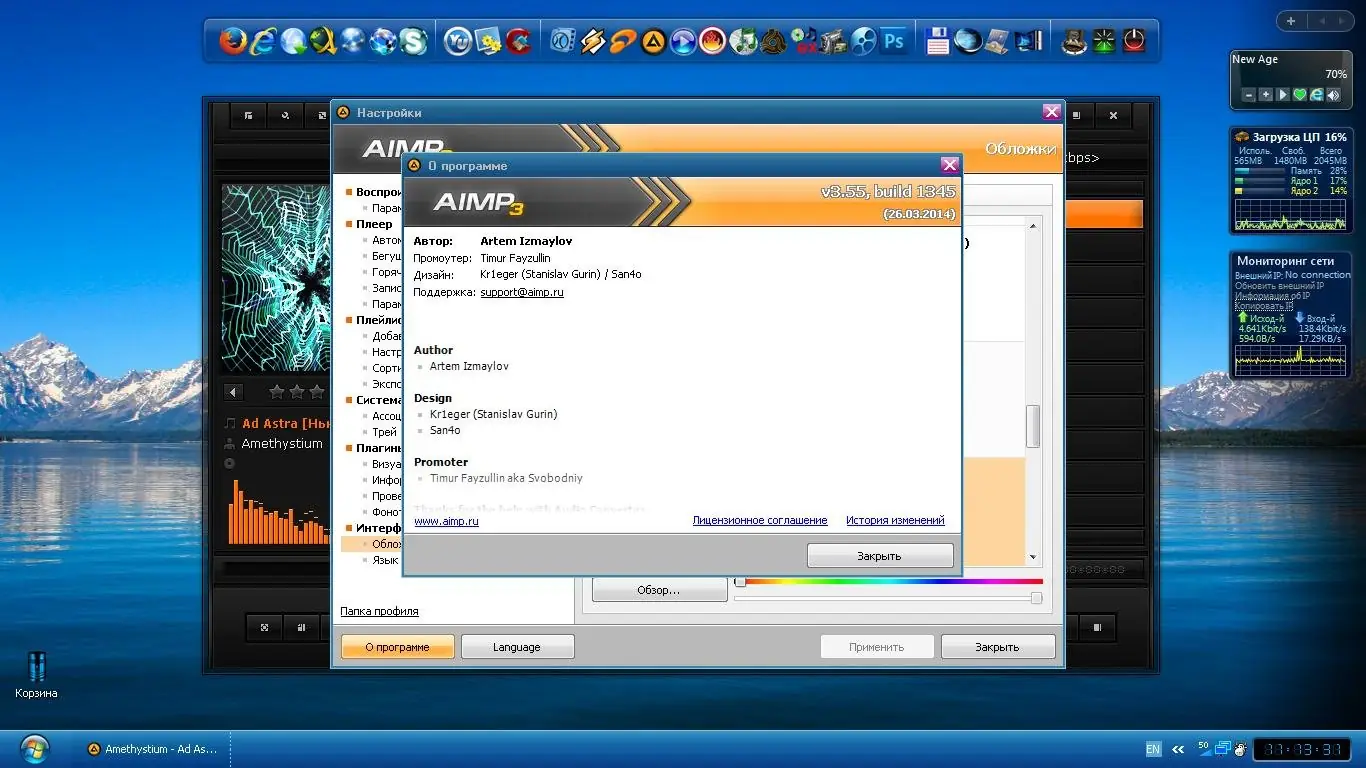Click the support@aimp.ru email link
This screenshot has height=768, width=1366.
pyautogui.click(x=522, y=292)
